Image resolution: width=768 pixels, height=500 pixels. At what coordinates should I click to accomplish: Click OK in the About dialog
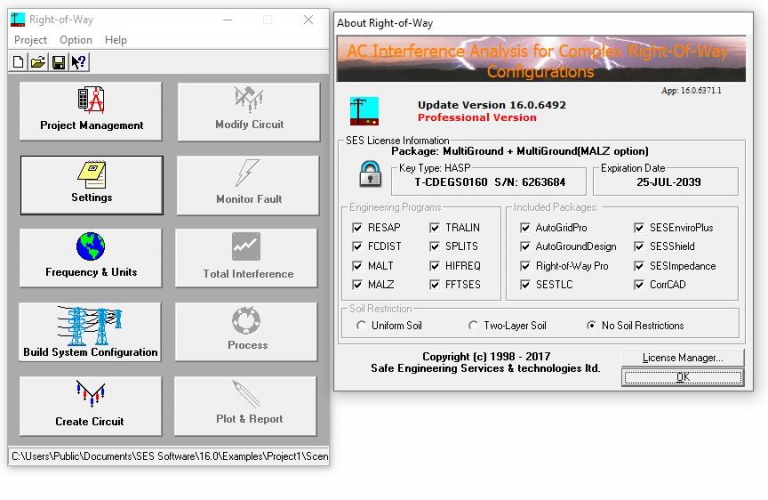(x=682, y=377)
